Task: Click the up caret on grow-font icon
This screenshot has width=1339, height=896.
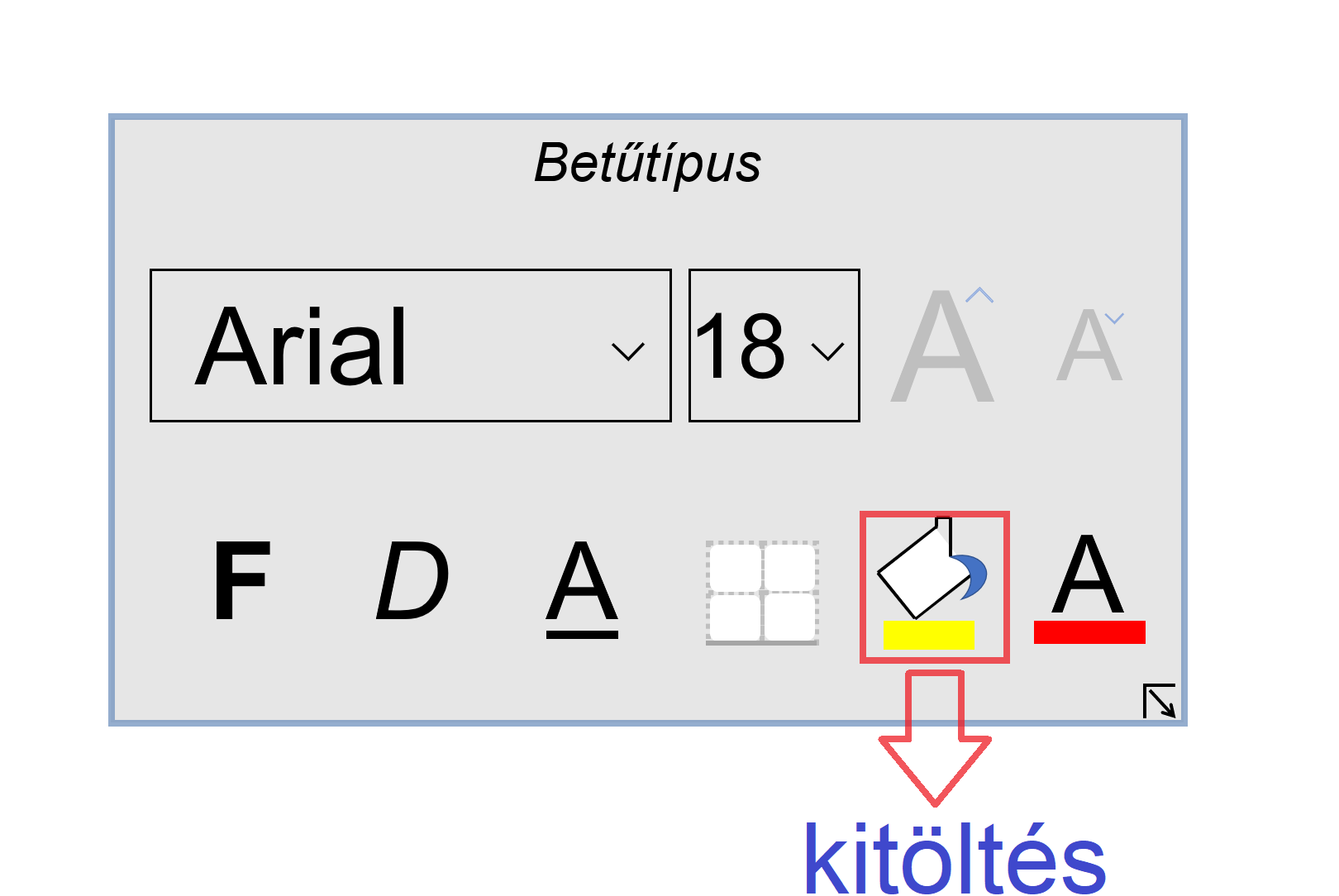Action: point(979,295)
